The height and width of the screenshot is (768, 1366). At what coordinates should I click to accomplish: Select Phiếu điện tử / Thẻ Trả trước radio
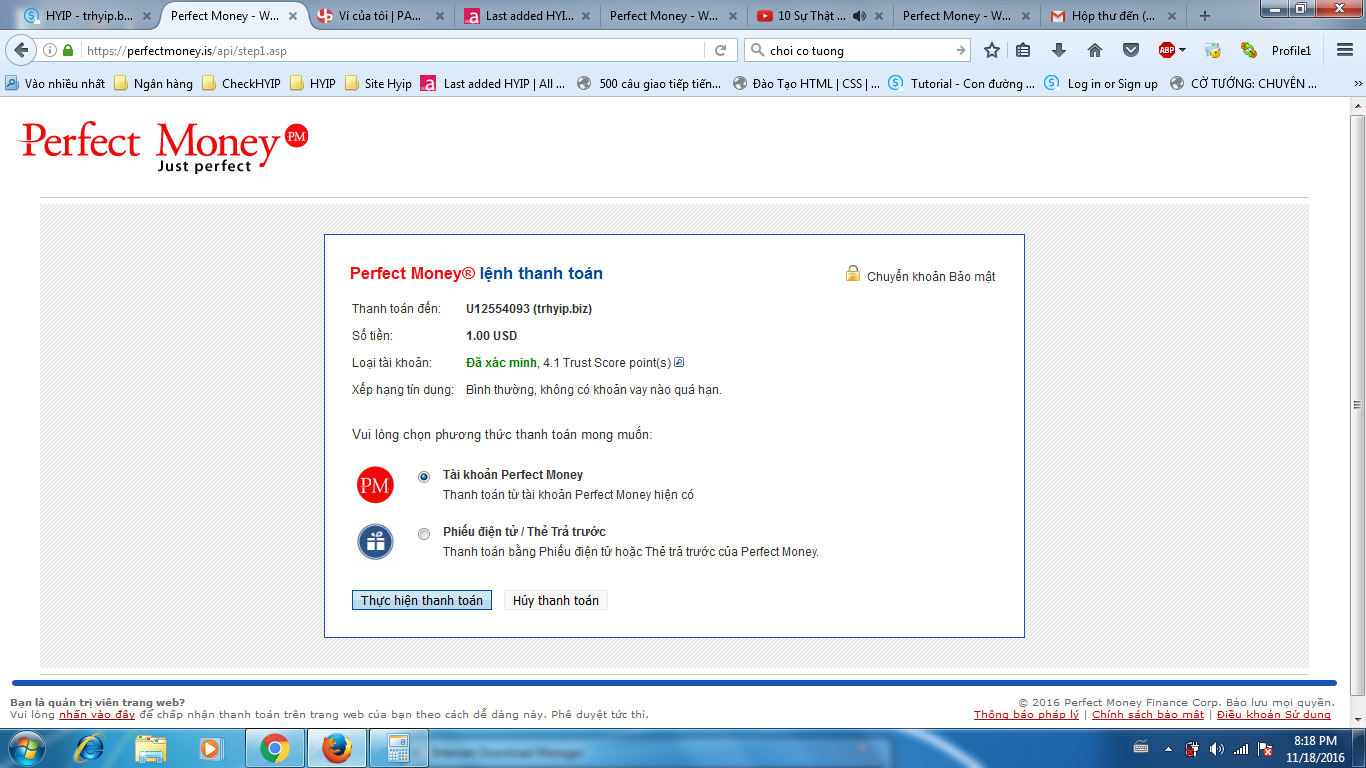(x=424, y=534)
